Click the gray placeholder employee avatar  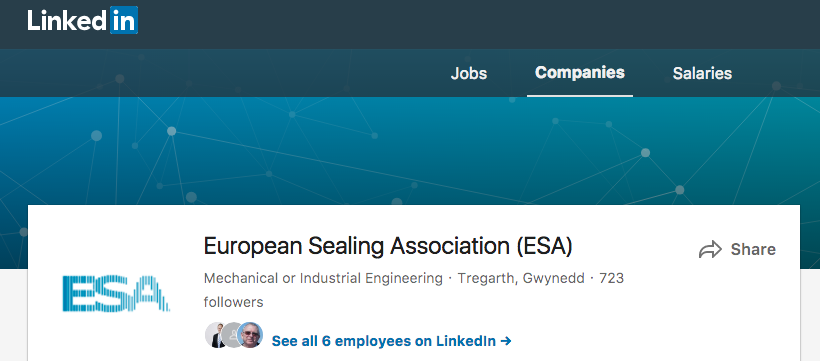click(x=232, y=335)
